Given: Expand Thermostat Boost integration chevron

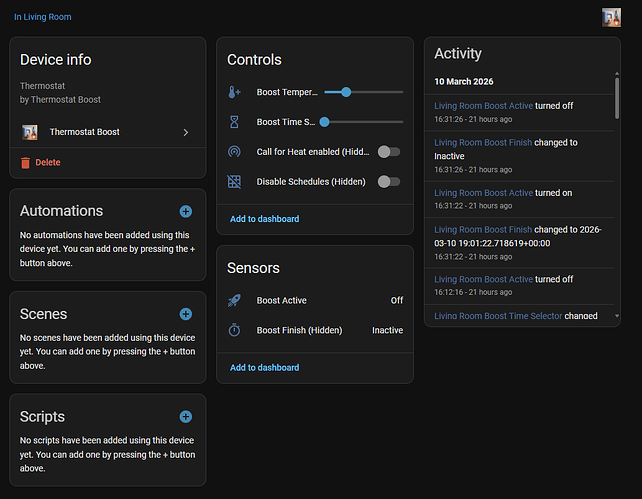Looking at the screenshot, I should tap(186, 132).
